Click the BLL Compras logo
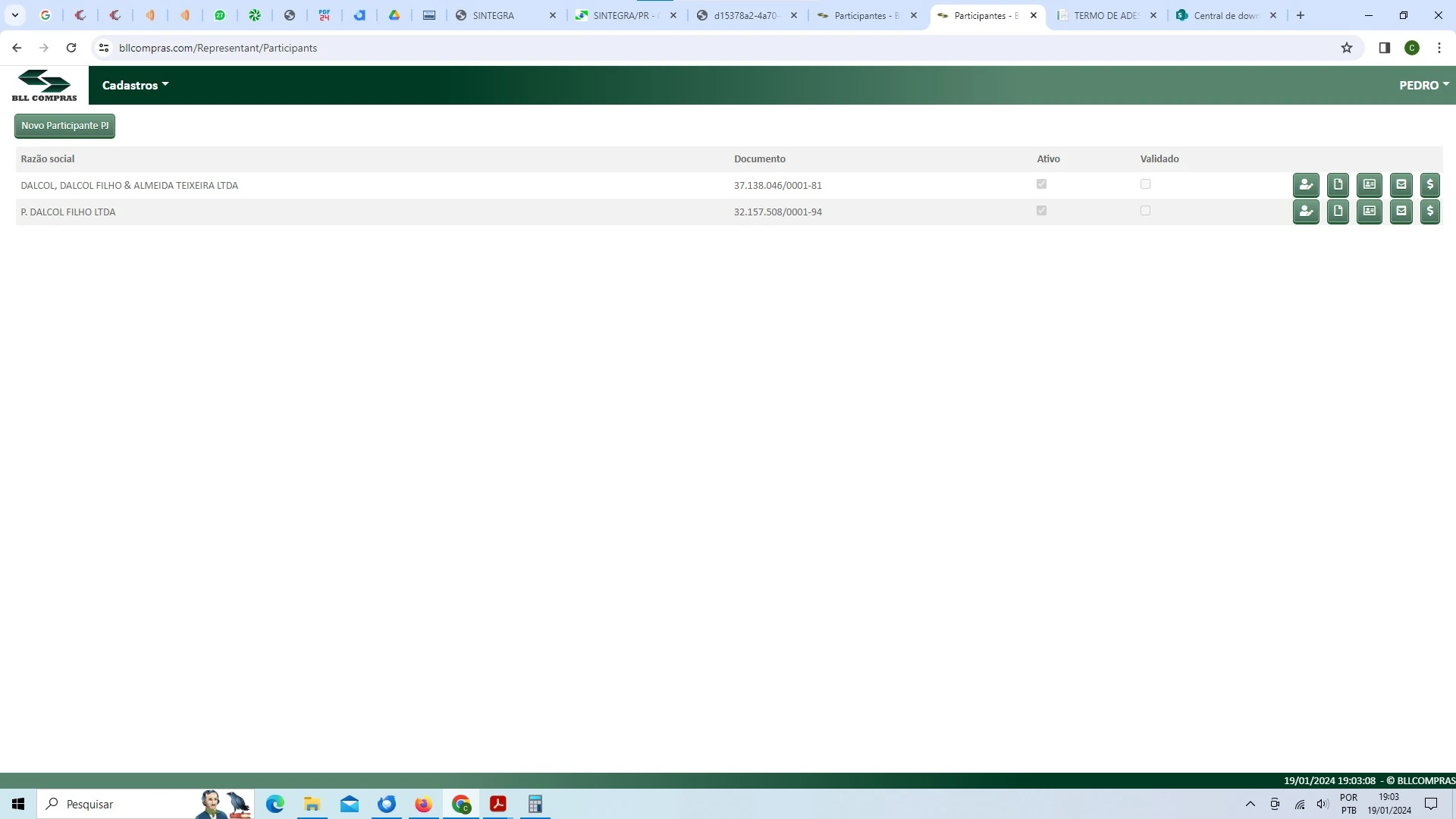 pyautogui.click(x=44, y=85)
